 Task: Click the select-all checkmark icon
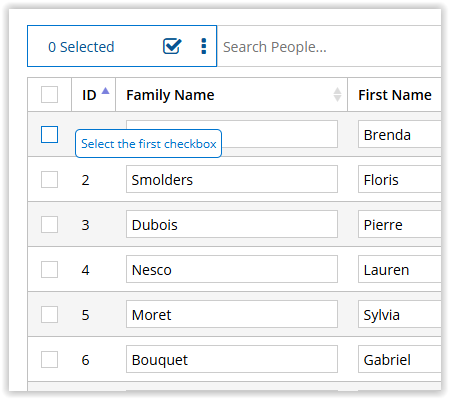tap(172, 46)
